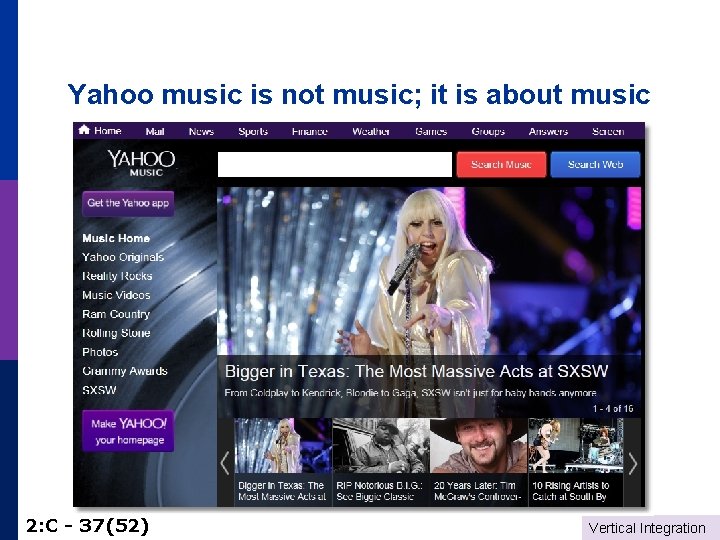Open SXSW sidebar link

pyautogui.click(x=99, y=390)
